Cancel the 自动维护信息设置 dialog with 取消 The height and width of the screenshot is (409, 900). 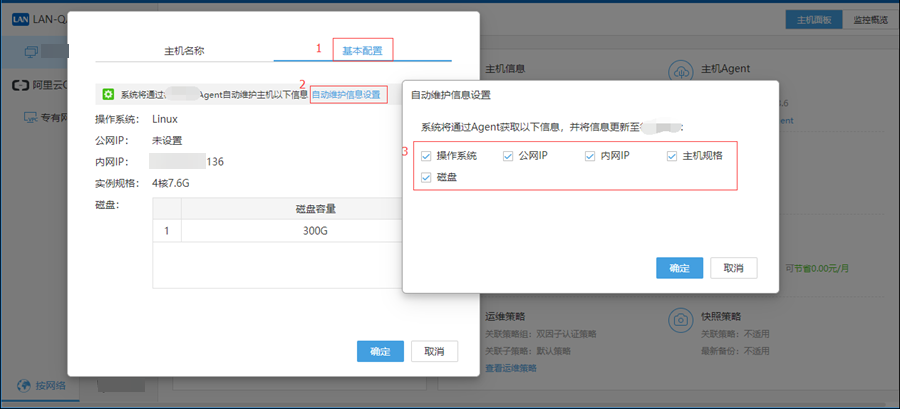tap(733, 268)
